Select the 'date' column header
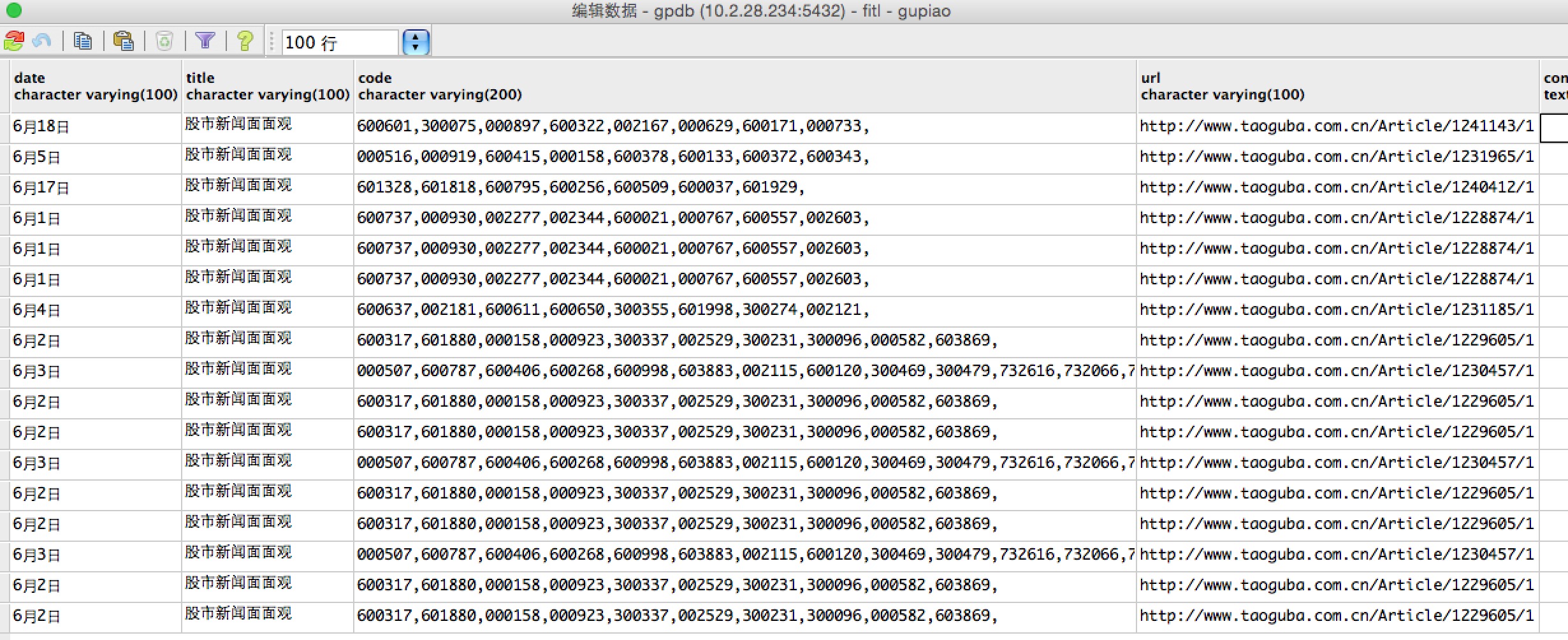This screenshot has height=640, width=1568. pos(96,86)
